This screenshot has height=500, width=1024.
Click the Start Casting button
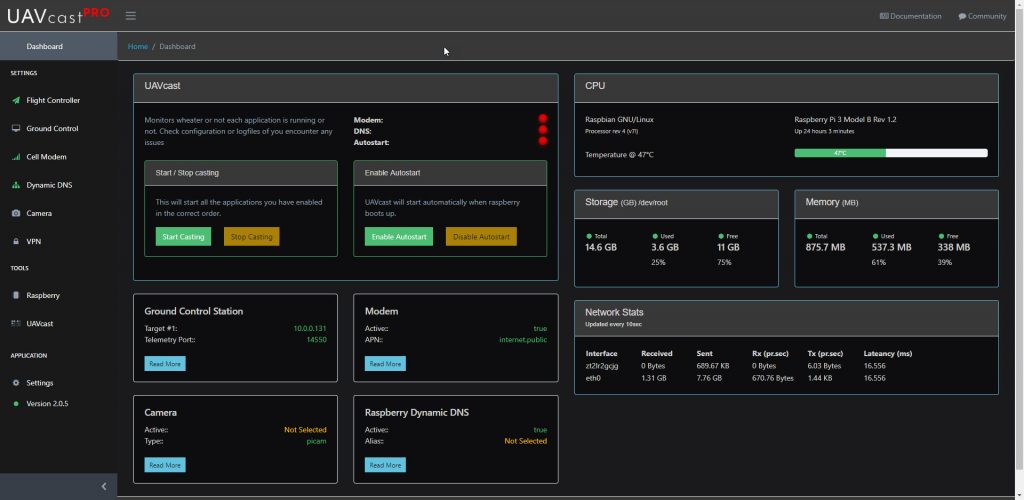[184, 236]
